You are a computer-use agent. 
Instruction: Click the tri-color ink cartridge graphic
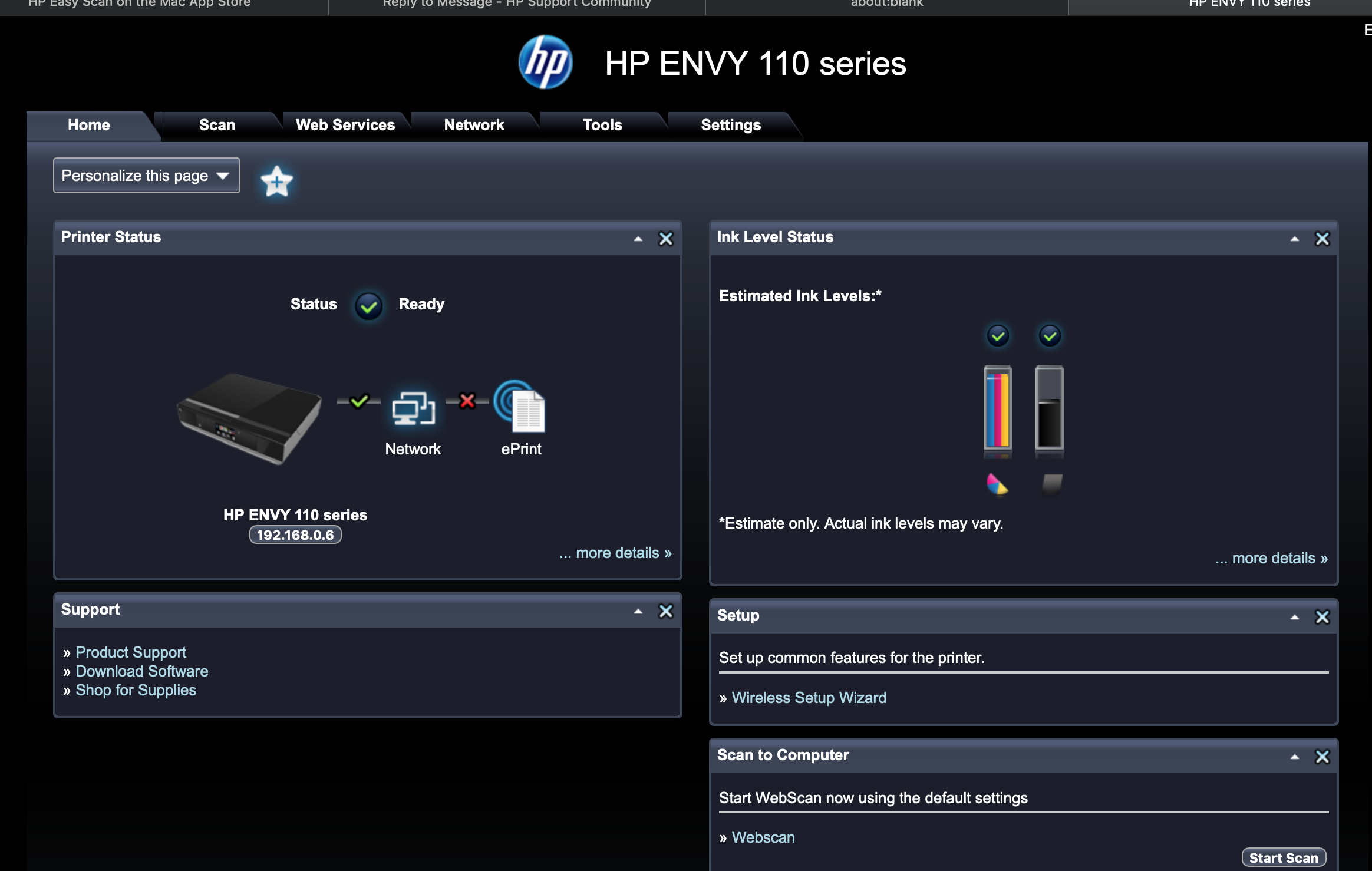pos(997,410)
